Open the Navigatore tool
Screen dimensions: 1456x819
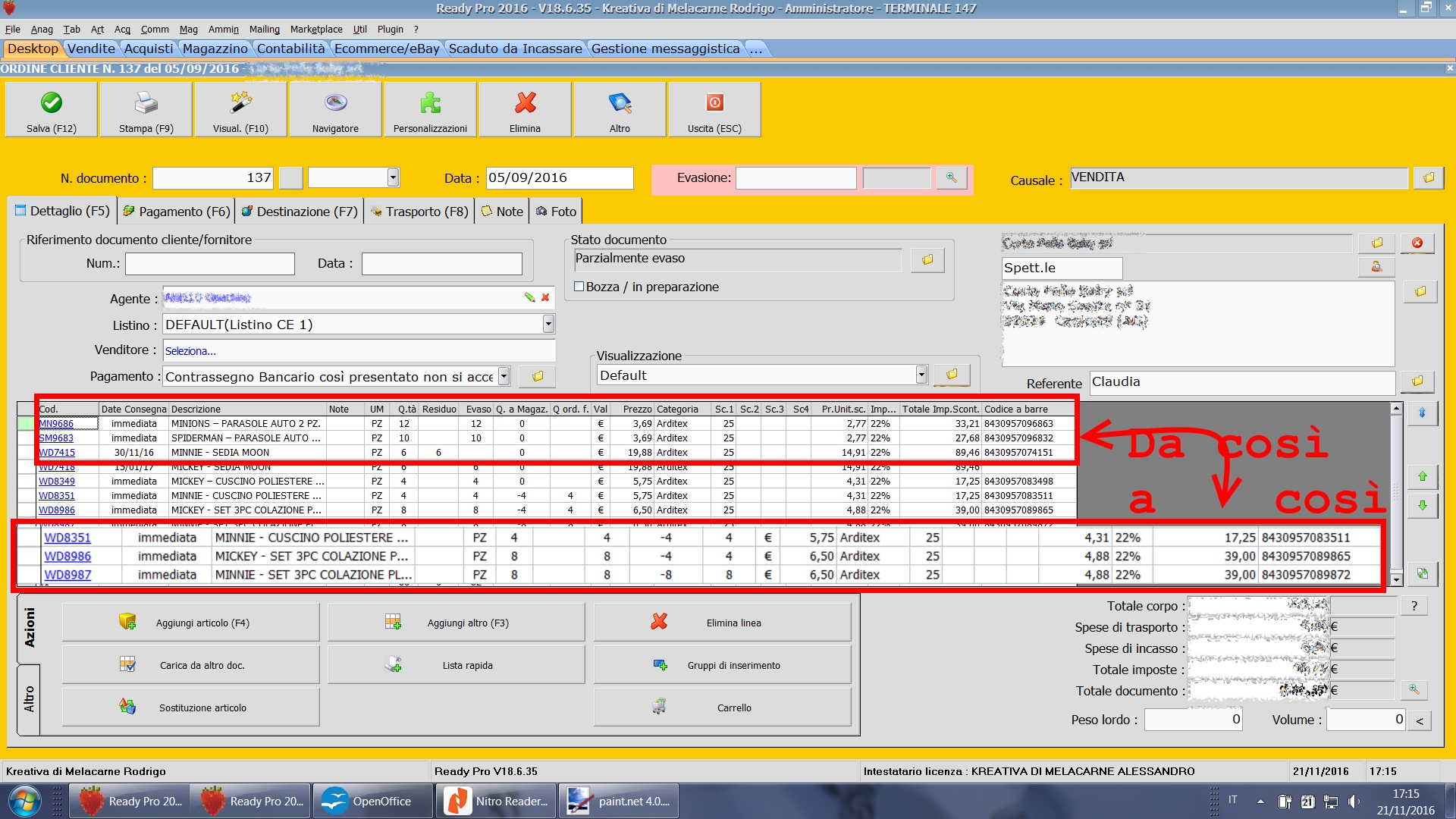tap(335, 110)
